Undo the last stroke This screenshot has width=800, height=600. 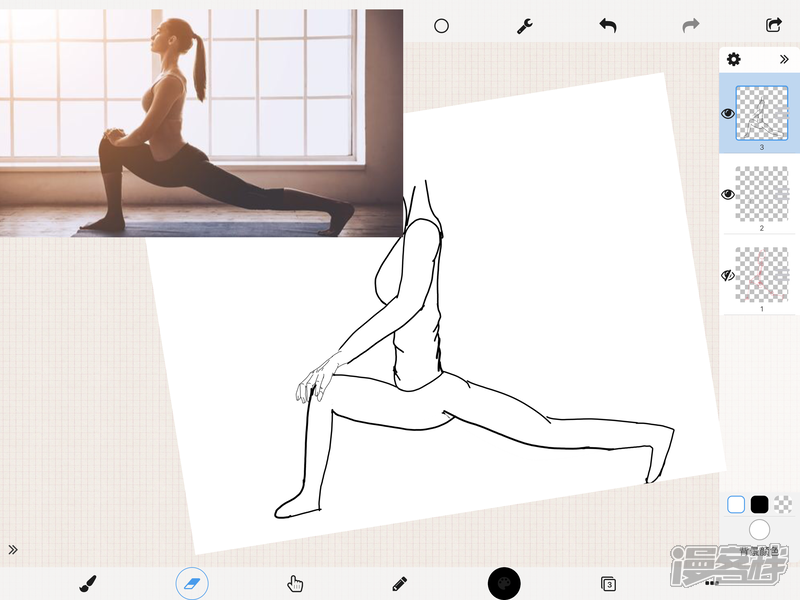pyautogui.click(x=608, y=26)
